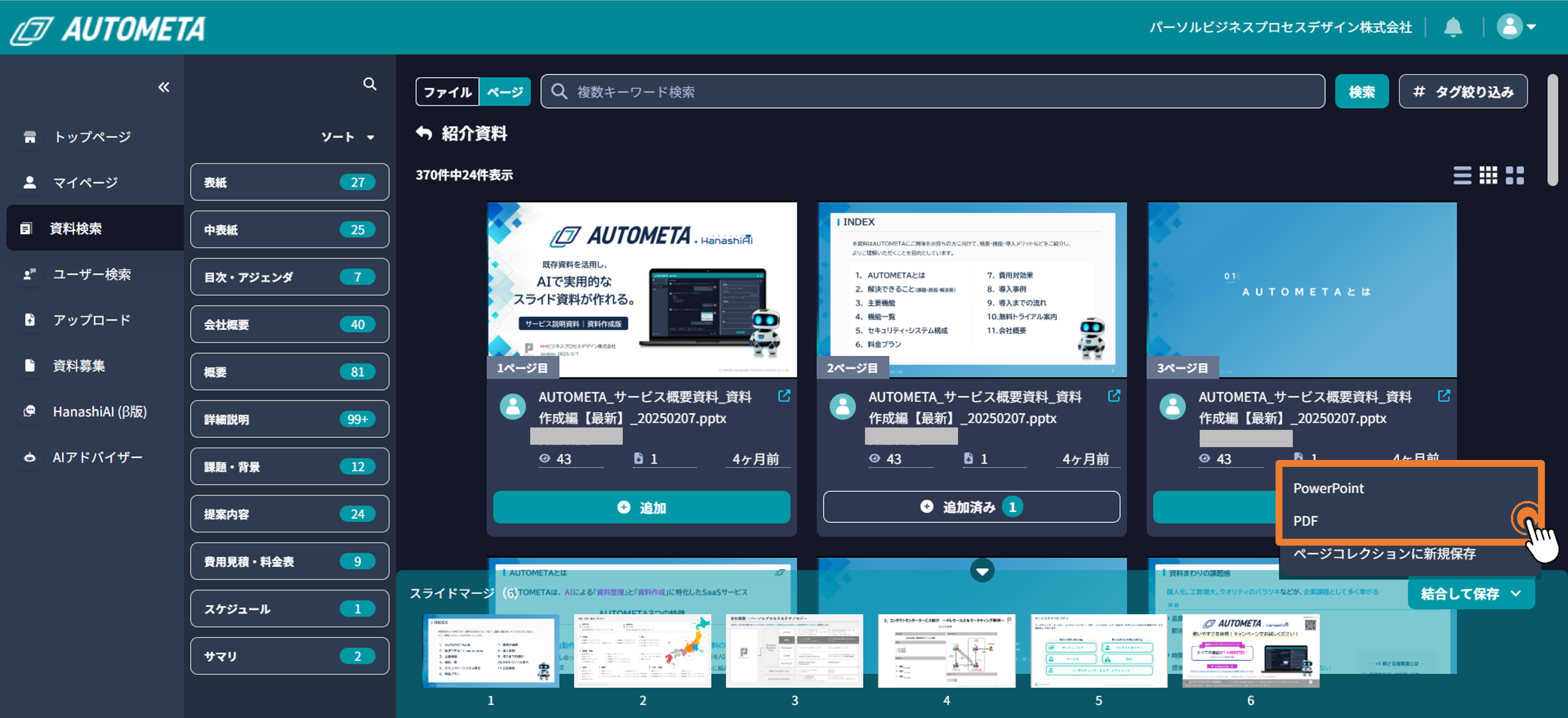The width and height of the screenshot is (1568, 718).
Task: Open 資料募集 in sidebar
Action: (x=92, y=365)
